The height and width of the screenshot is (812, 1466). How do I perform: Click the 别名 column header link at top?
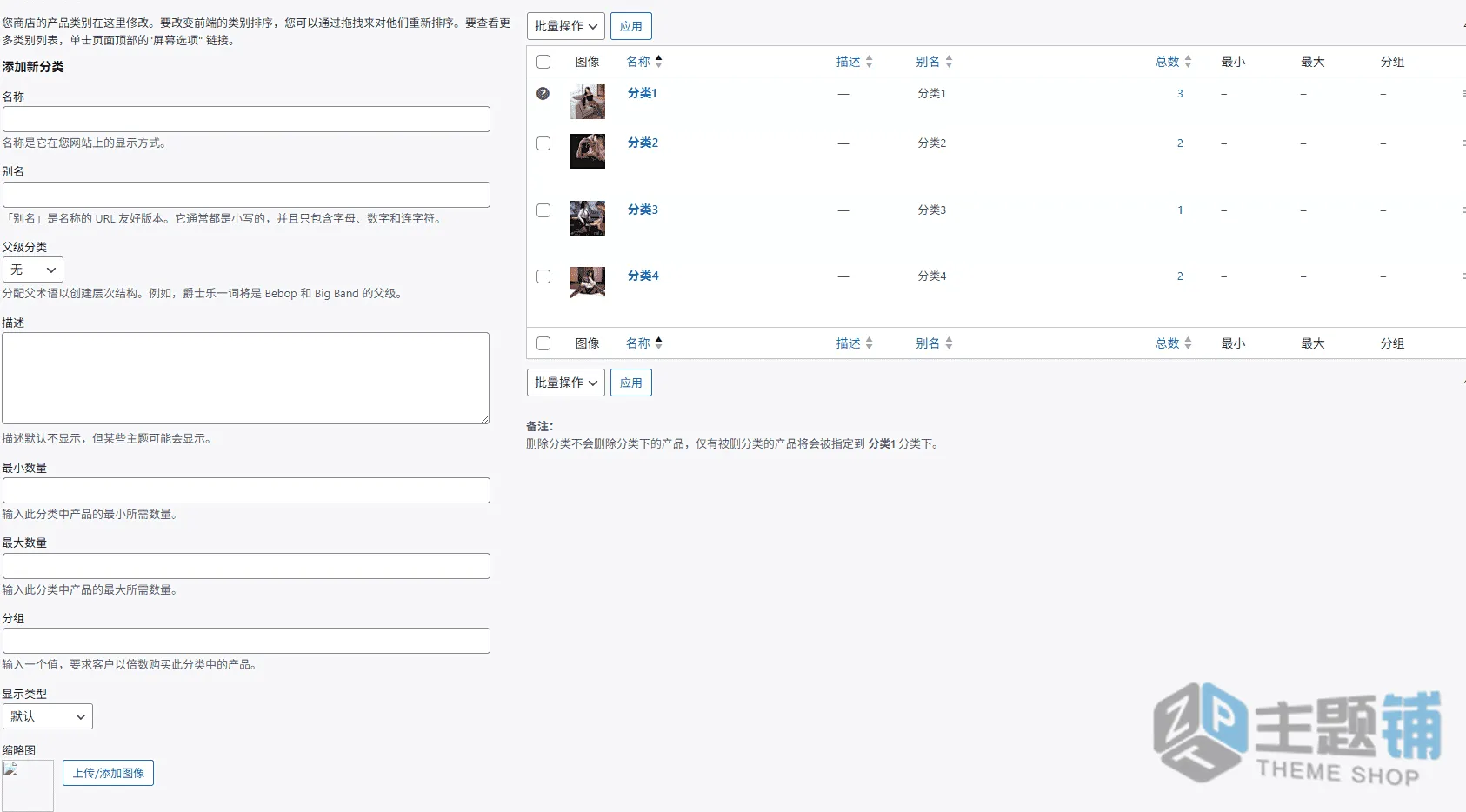928,62
